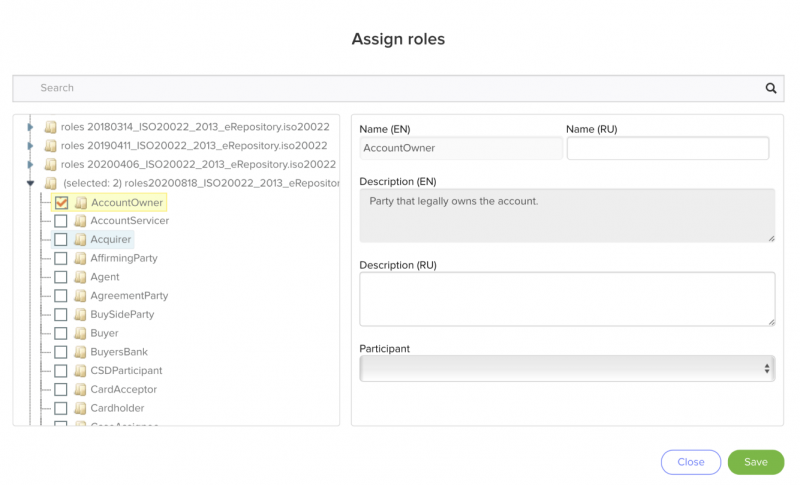Expand the roles 20200406 tree node
Viewport: 800px width, 485px height.
tap(30, 165)
